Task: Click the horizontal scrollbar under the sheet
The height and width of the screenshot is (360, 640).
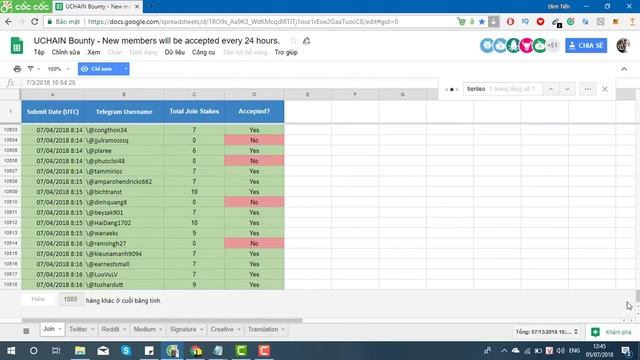Action: pyautogui.click(x=162, y=320)
